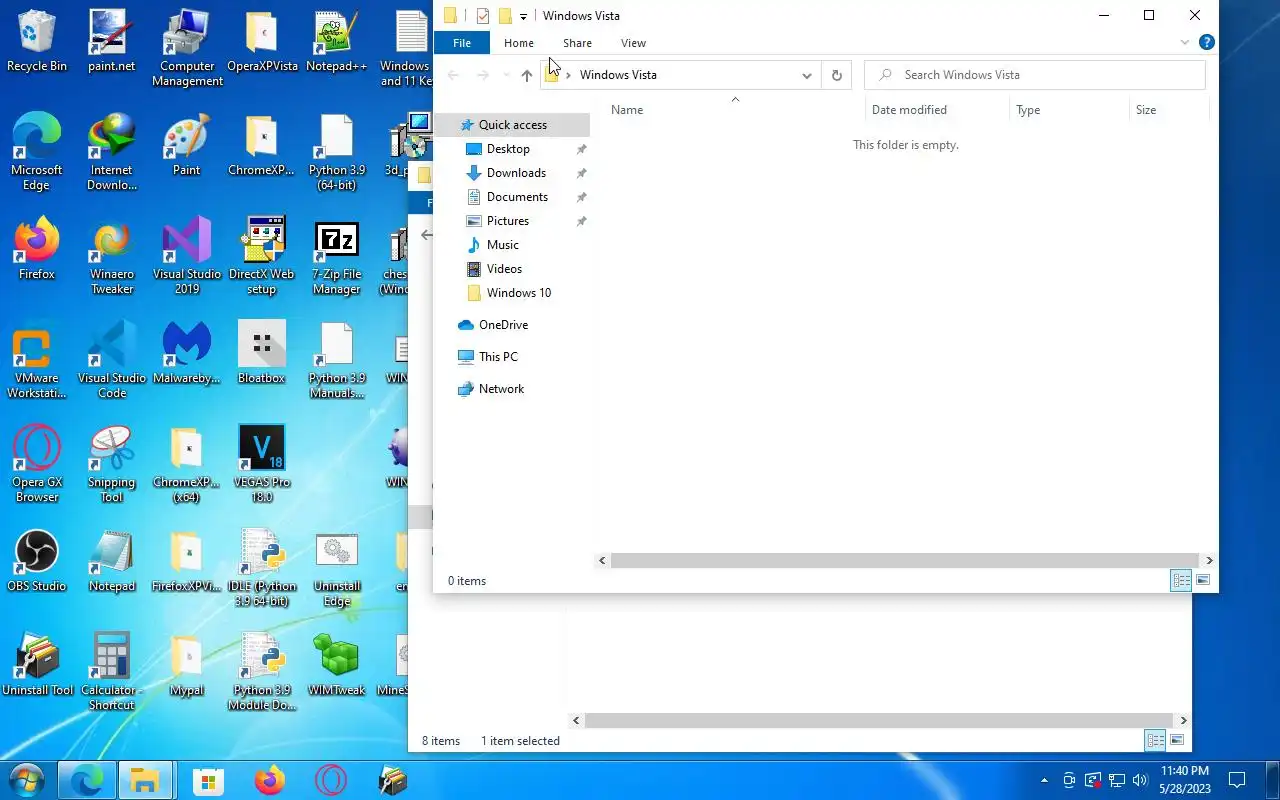Sort by the Type column

coord(1028,110)
